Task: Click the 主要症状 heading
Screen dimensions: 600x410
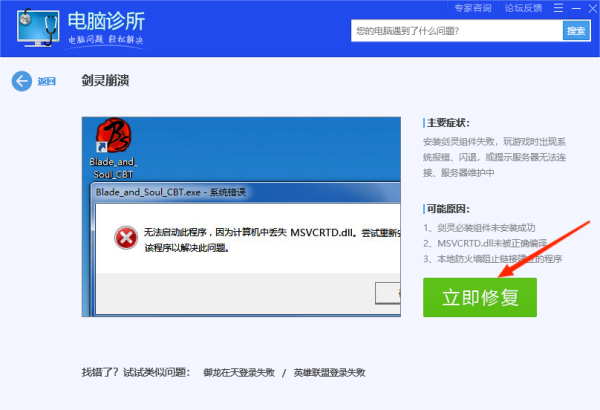Action: pyautogui.click(x=448, y=123)
